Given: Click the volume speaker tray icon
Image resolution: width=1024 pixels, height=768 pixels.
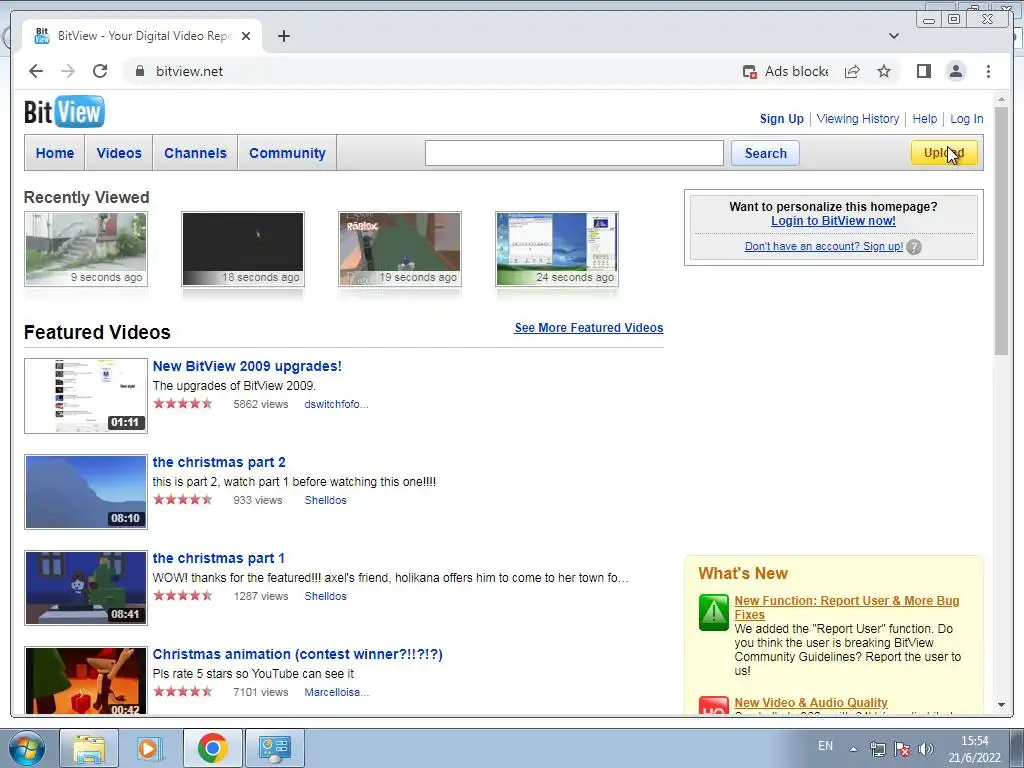Looking at the screenshot, I should (925, 749).
